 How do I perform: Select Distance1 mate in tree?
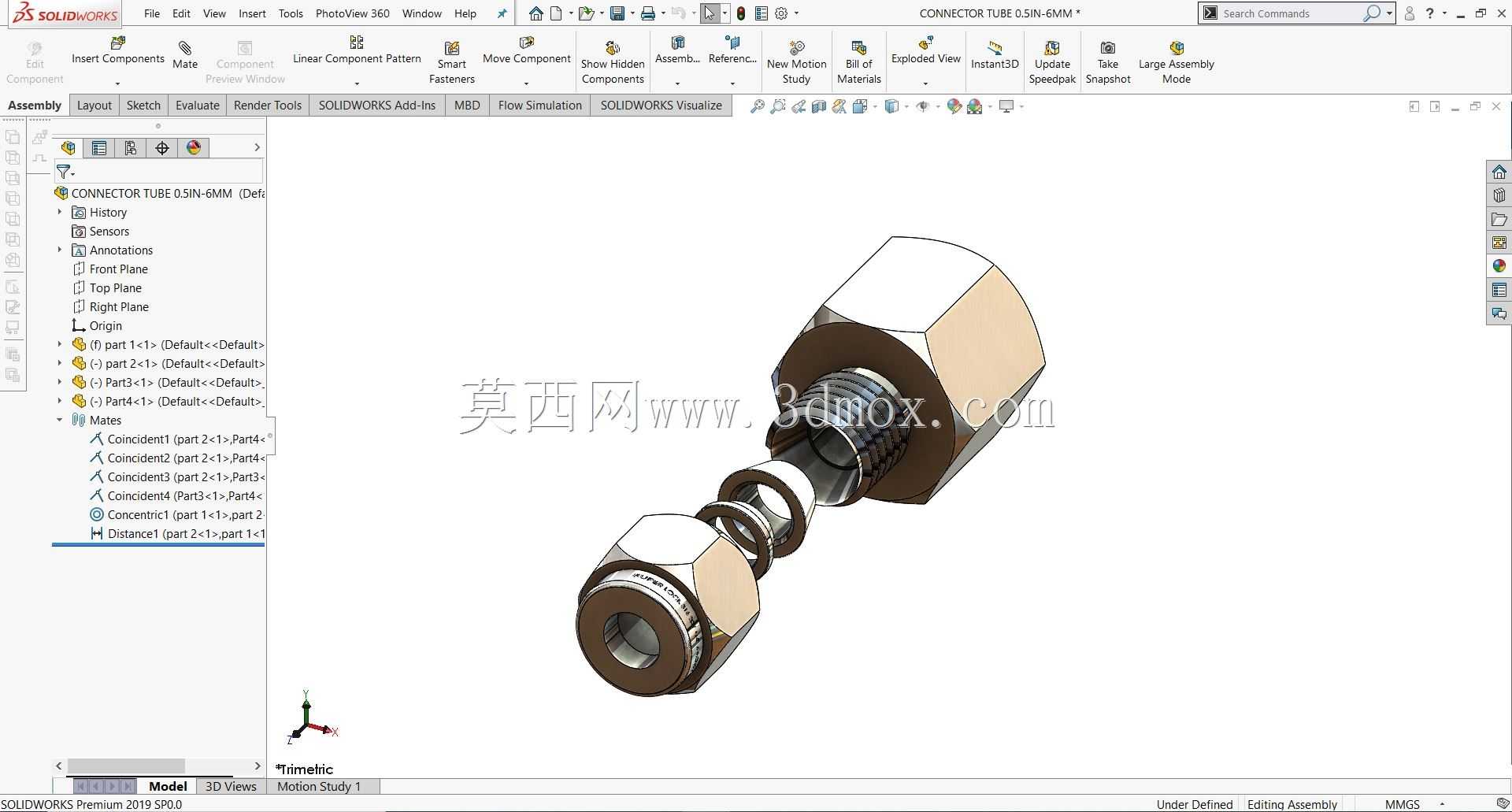click(x=176, y=533)
